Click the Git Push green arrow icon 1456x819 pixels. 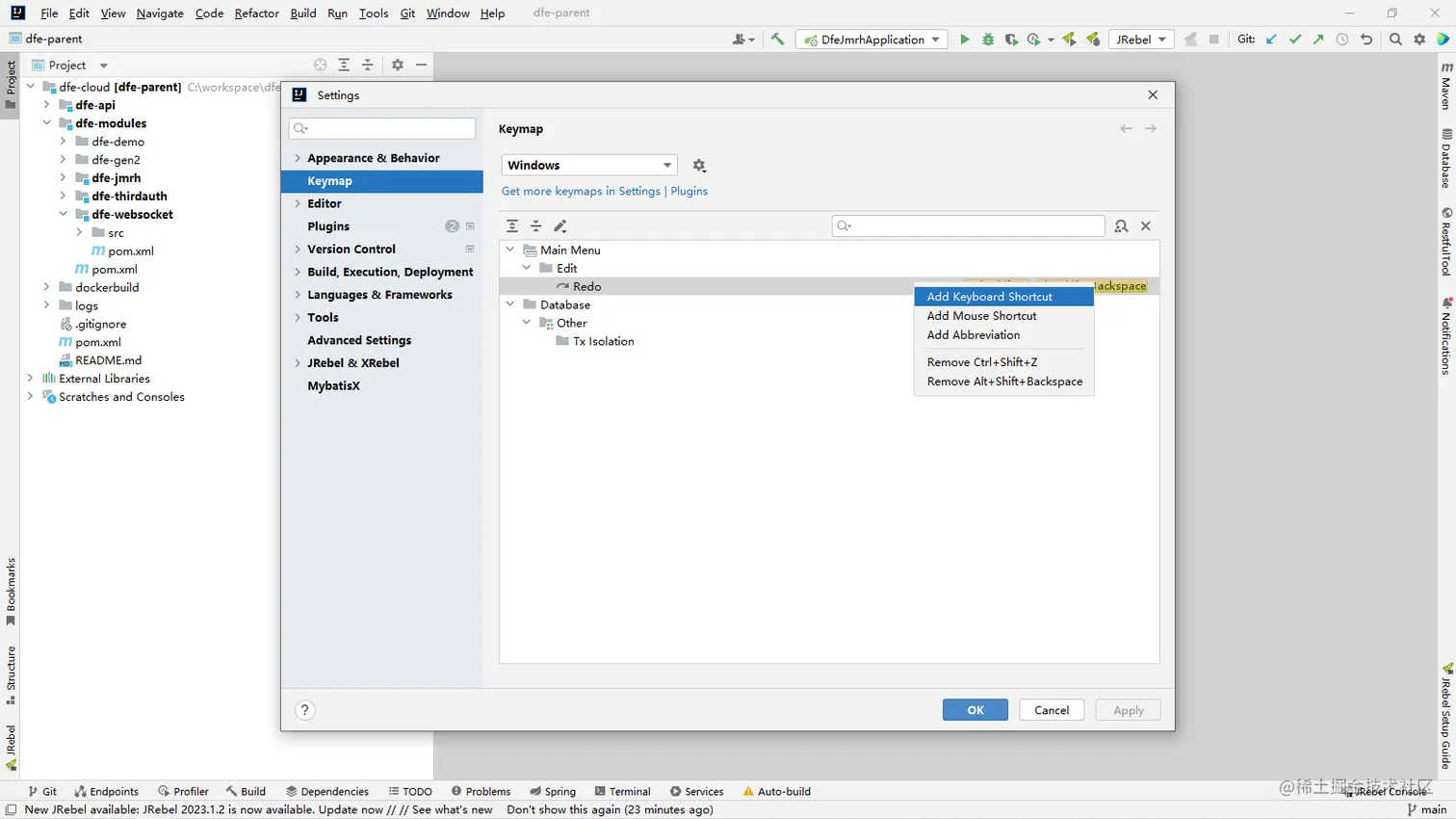(1318, 40)
